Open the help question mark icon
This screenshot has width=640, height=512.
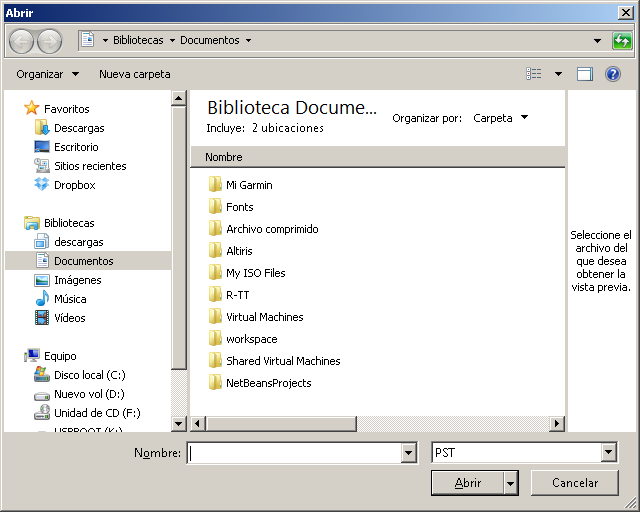click(x=613, y=74)
